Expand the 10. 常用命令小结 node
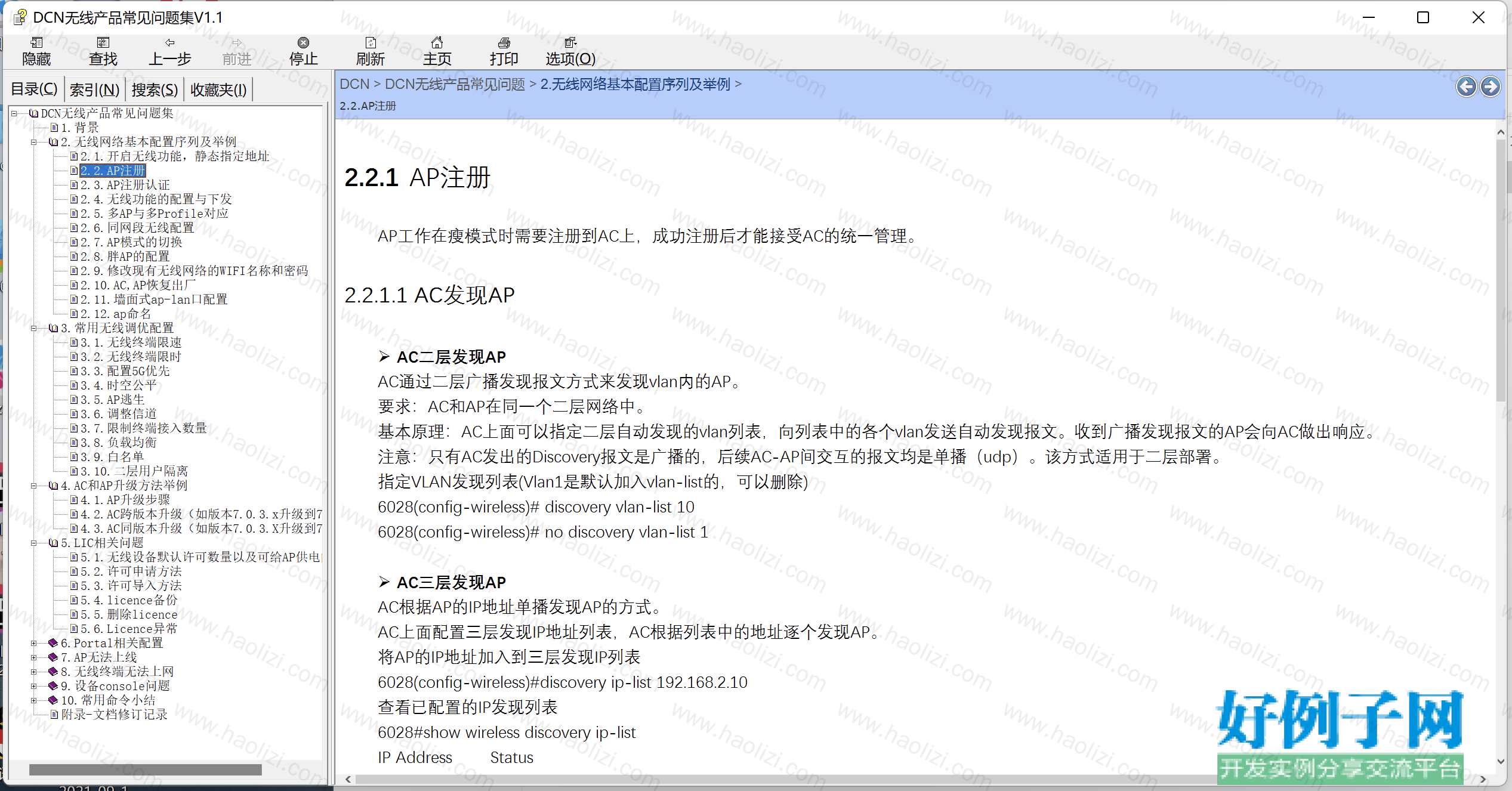This screenshot has width=1512, height=791. pos(34,700)
